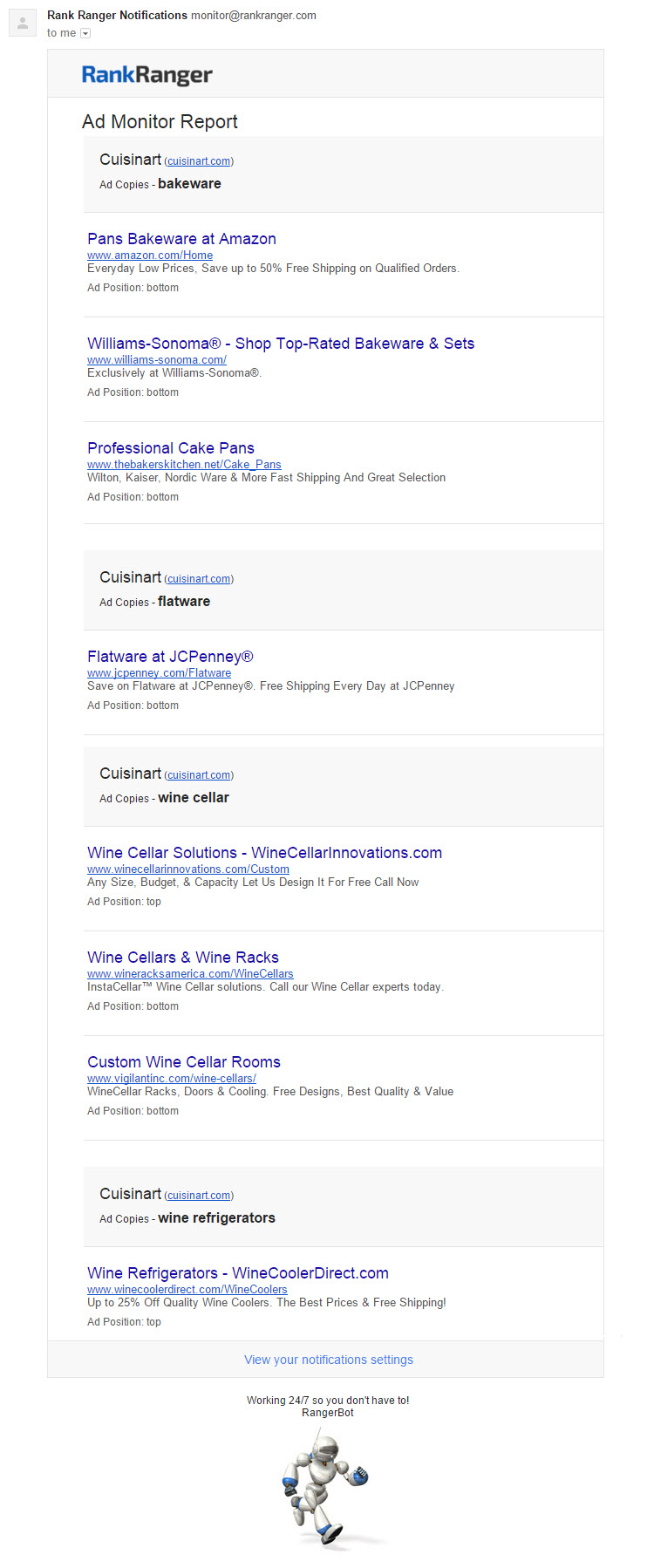
Task: Open the cuisinart.com link under bakeware
Action: pos(199,161)
